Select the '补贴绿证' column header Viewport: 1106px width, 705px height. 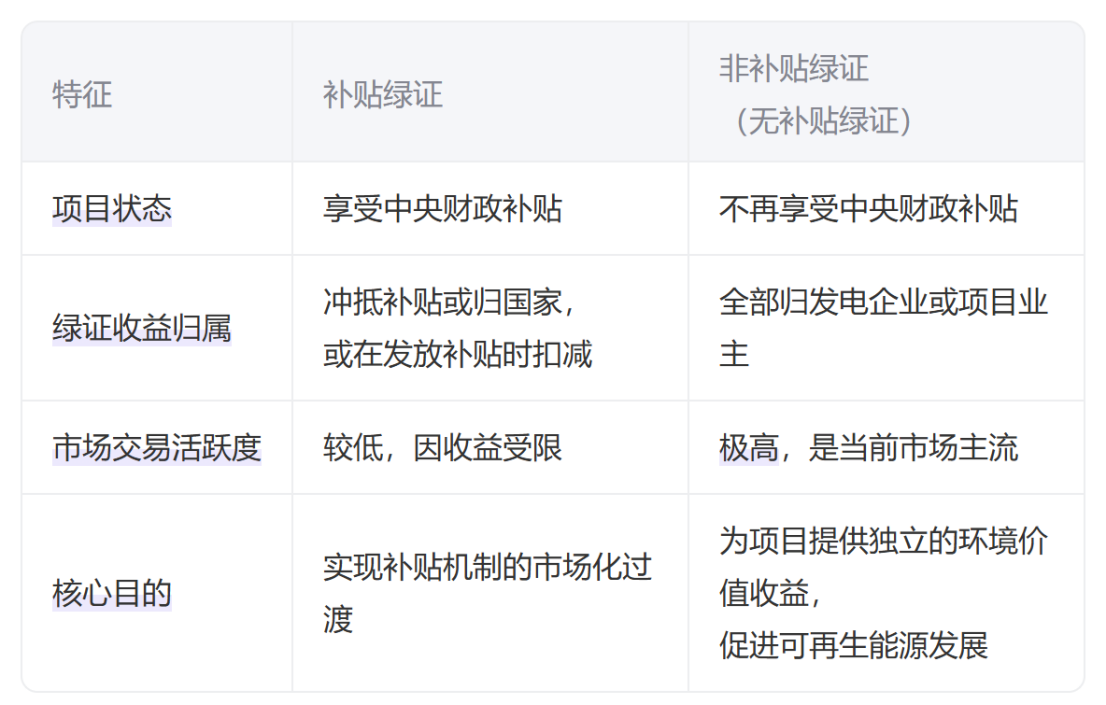pyautogui.click(x=382, y=96)
